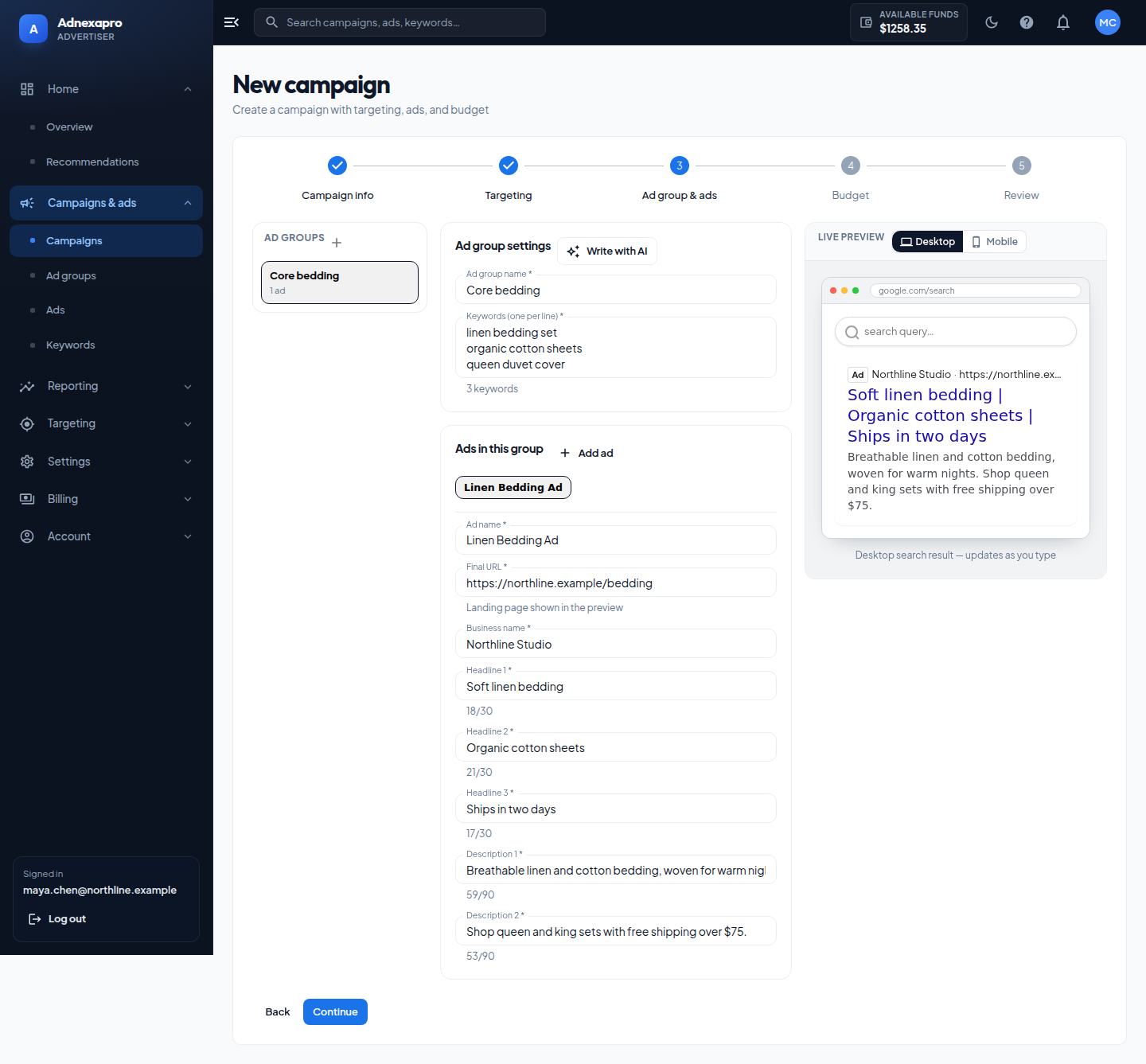Switch to dark mode via moon icon
This screenshot has height=1064, width=1146.
(992, 22)
